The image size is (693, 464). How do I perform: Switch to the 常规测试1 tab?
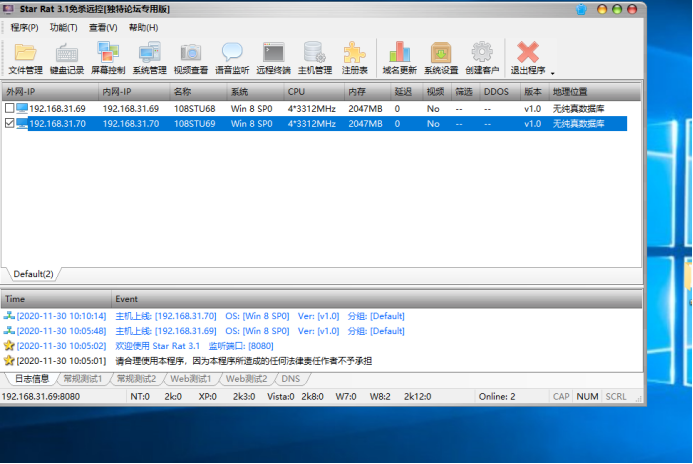tap(83, 379)
